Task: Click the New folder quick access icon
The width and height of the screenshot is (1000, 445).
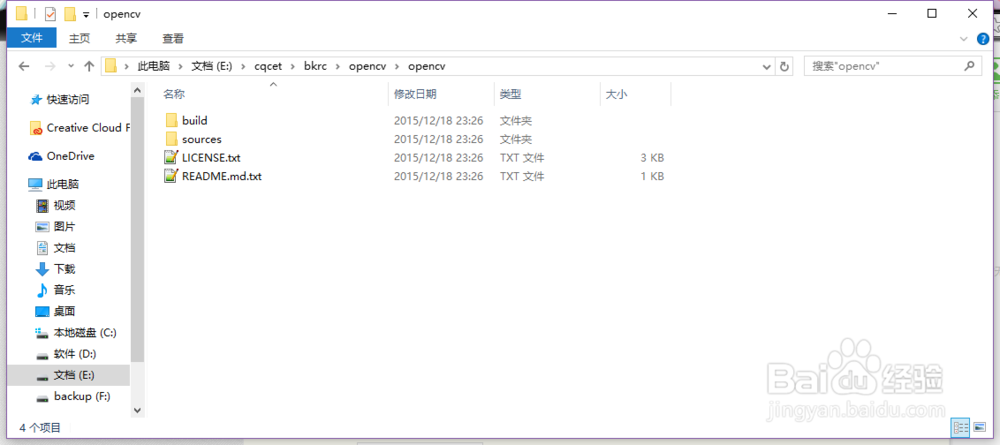Action: pyautogui.click(x=70, y=13)
